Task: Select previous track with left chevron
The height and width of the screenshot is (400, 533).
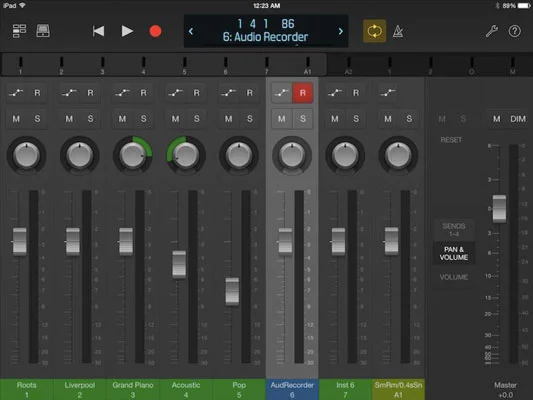Action: tap(191, 31)
